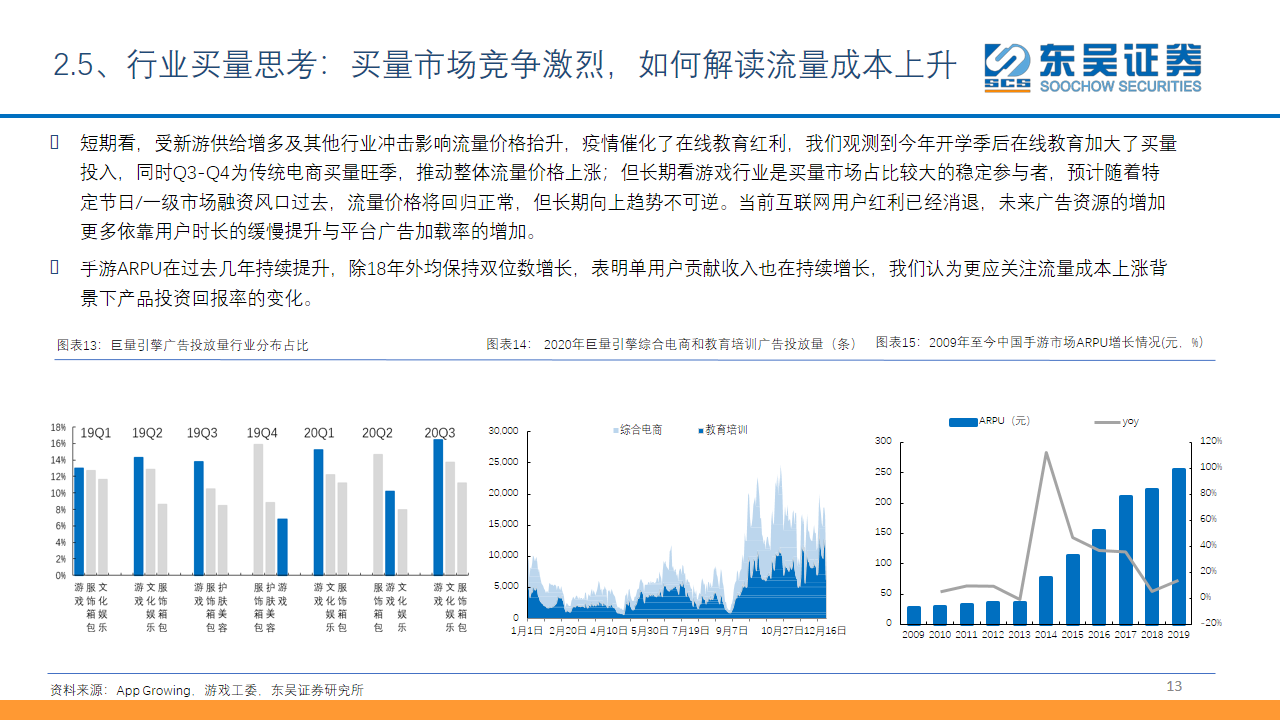Screen dimensions: 1280x720
Task: Click the 教育培训 legend text
Action: coord(726,430)
